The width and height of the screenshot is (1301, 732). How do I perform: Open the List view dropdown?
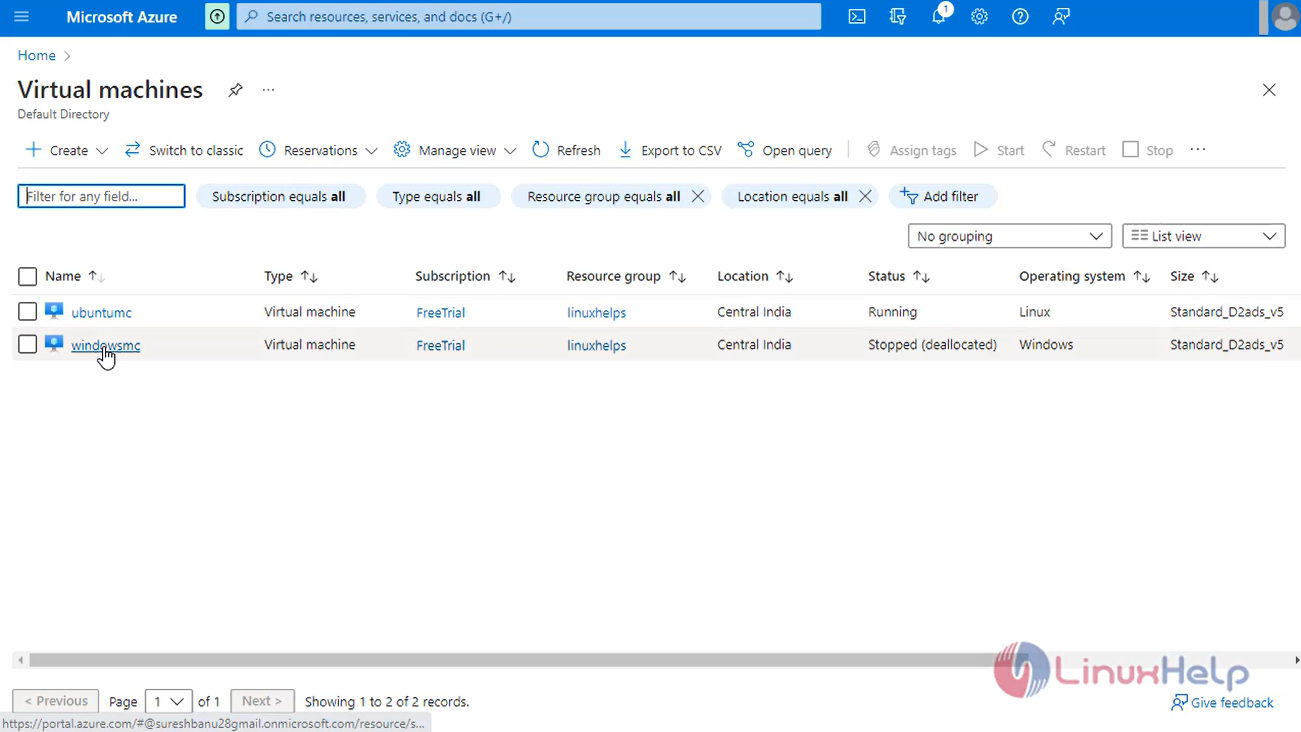coord(1204,236)
